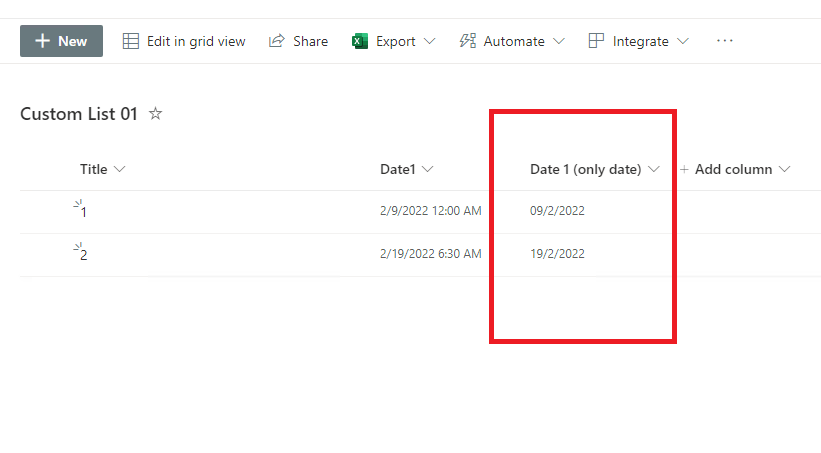Open the Automate menu
The height and width of the screenshot is (453, 821).
[512, 41]
